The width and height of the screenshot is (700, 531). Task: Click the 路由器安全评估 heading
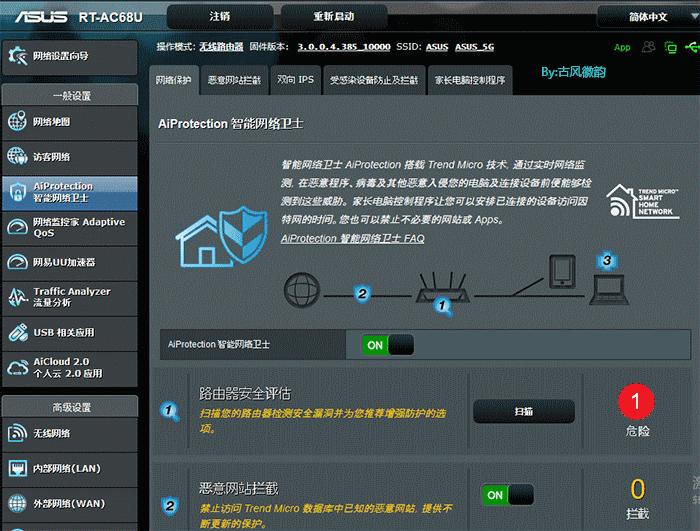(245, 393)
